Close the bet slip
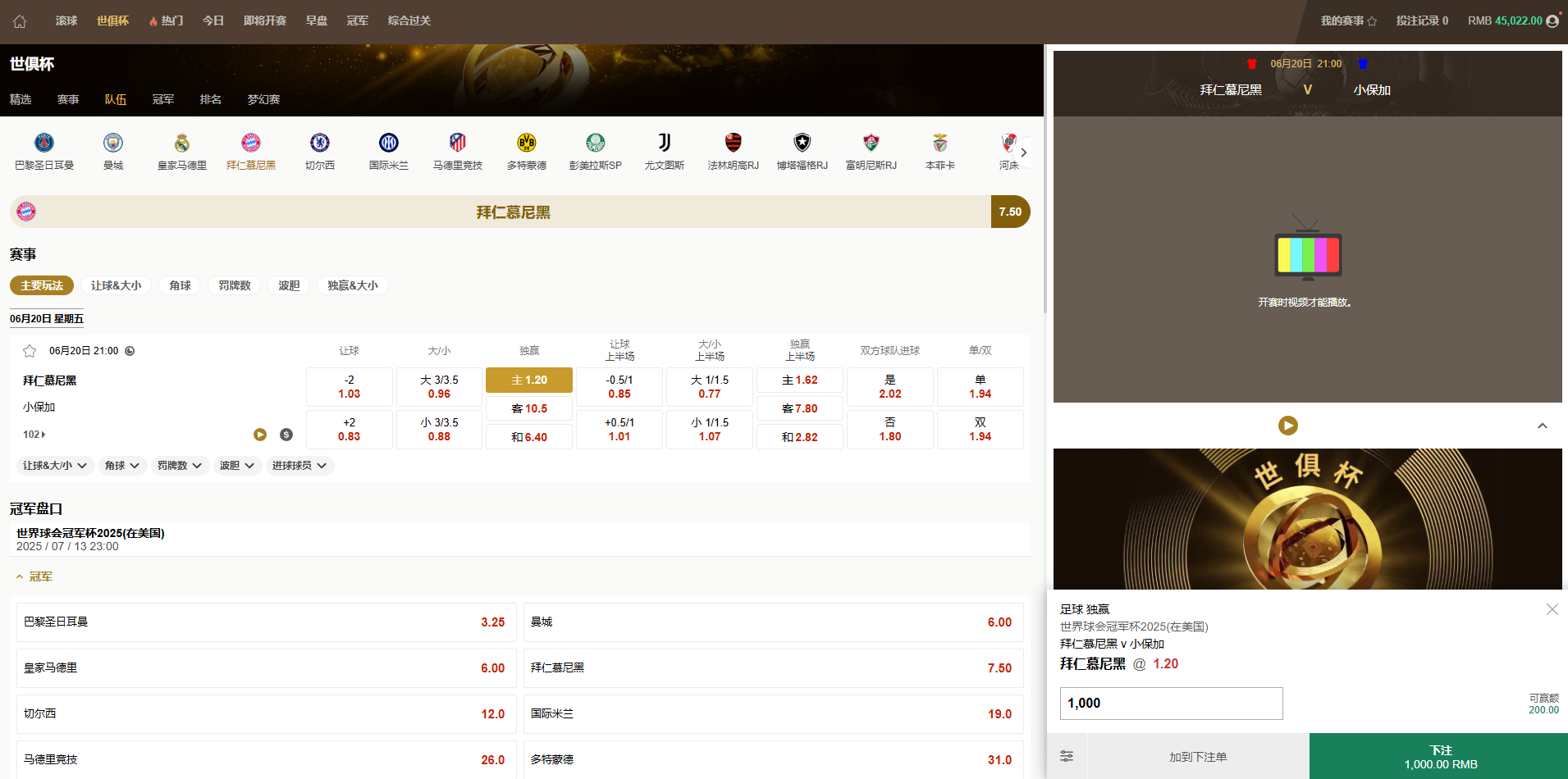The width and height of the screenshot is (1568, 779). point(1552,609)
